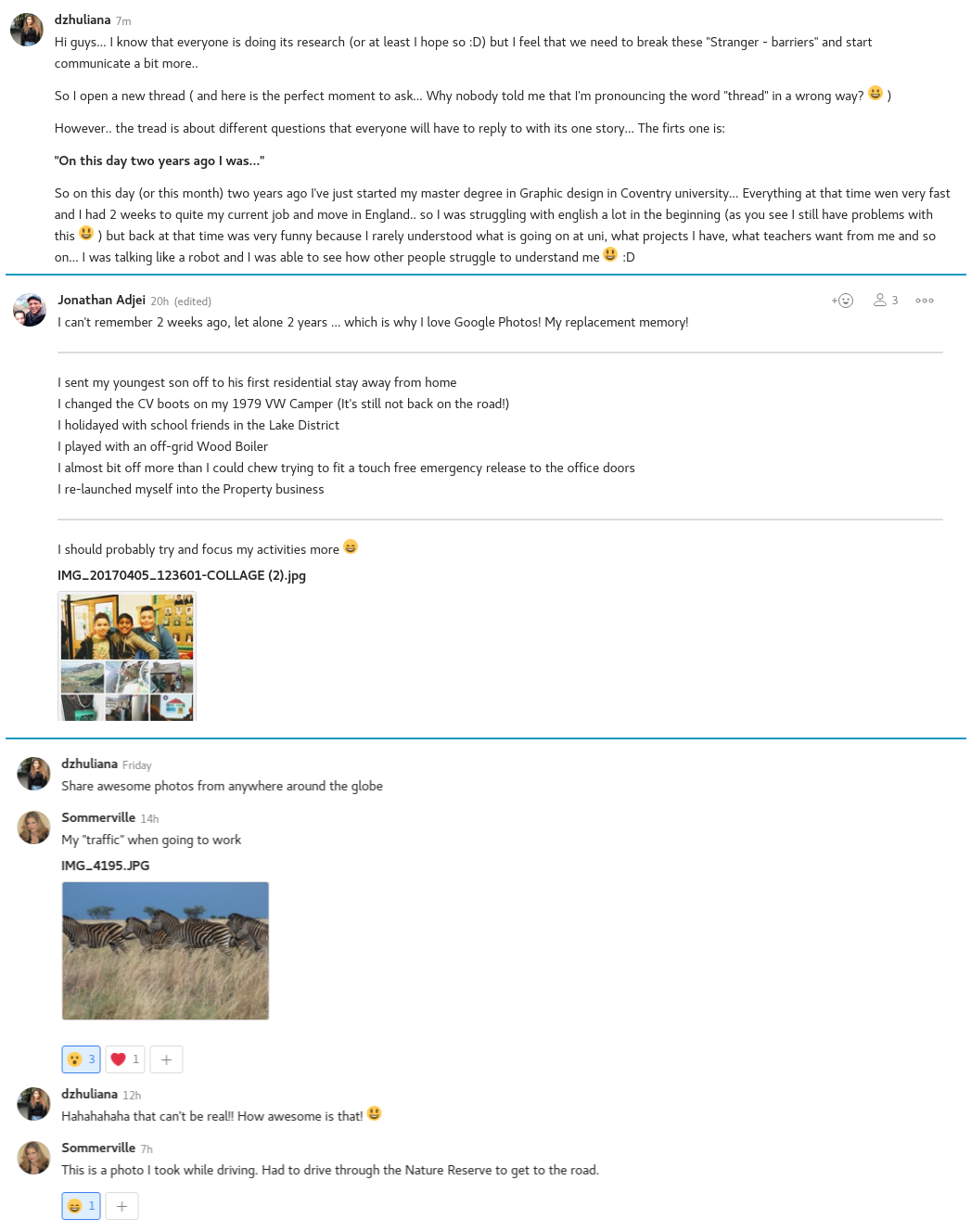Open the family collage image thumbnail
The image size is (971, 1232).
(127, 657)
